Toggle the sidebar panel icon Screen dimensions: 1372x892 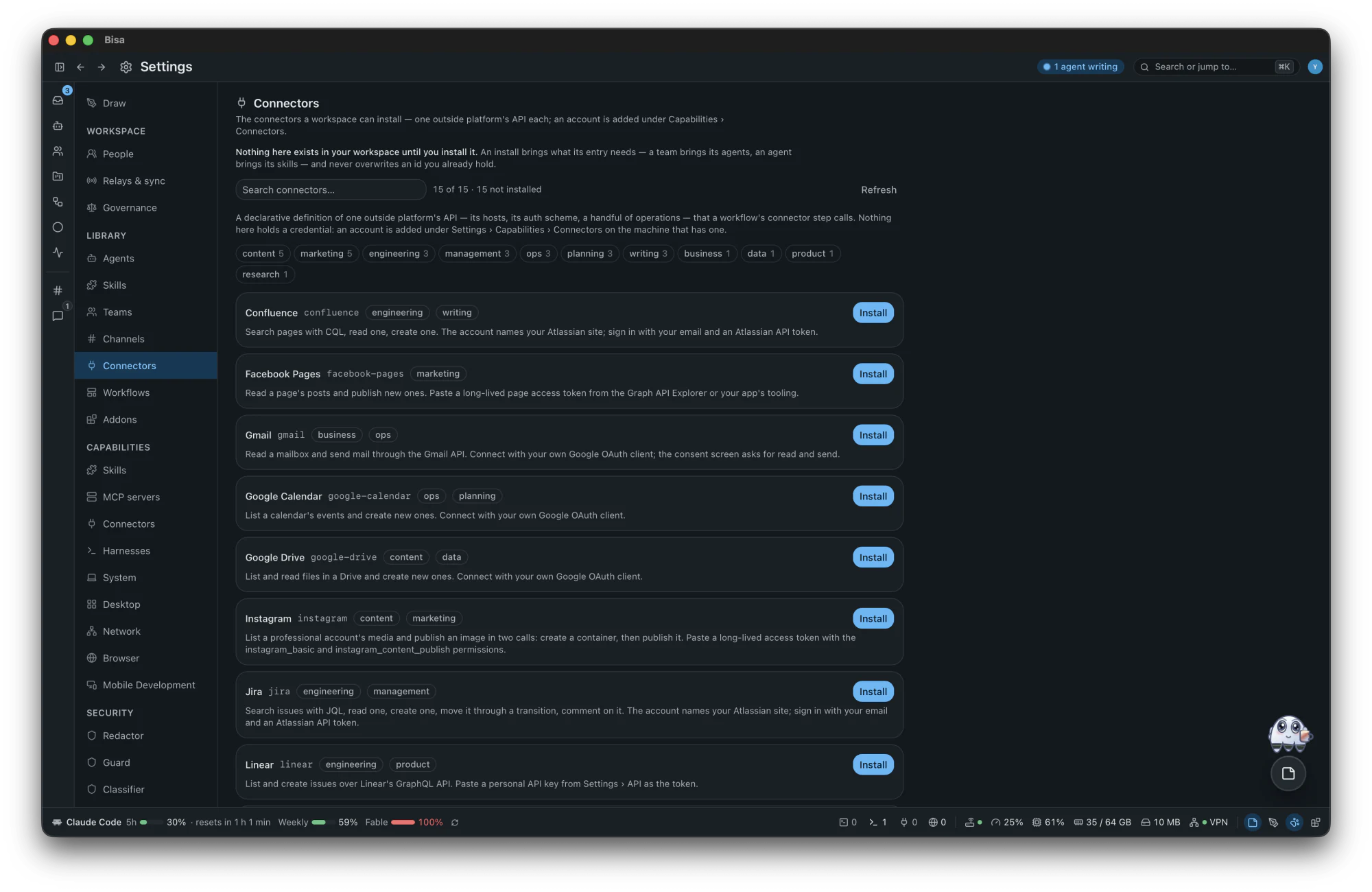pyautogui.click(x=60, y=67)
